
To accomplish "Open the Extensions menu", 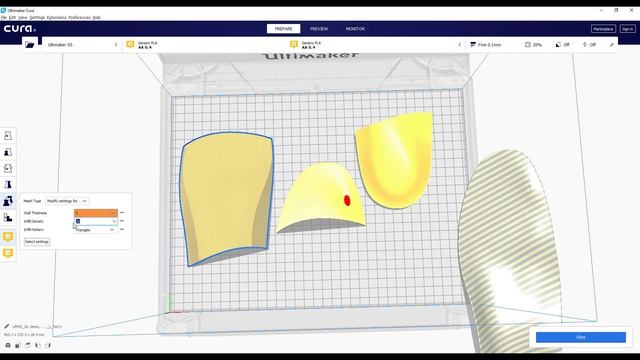I will (57, 18).
